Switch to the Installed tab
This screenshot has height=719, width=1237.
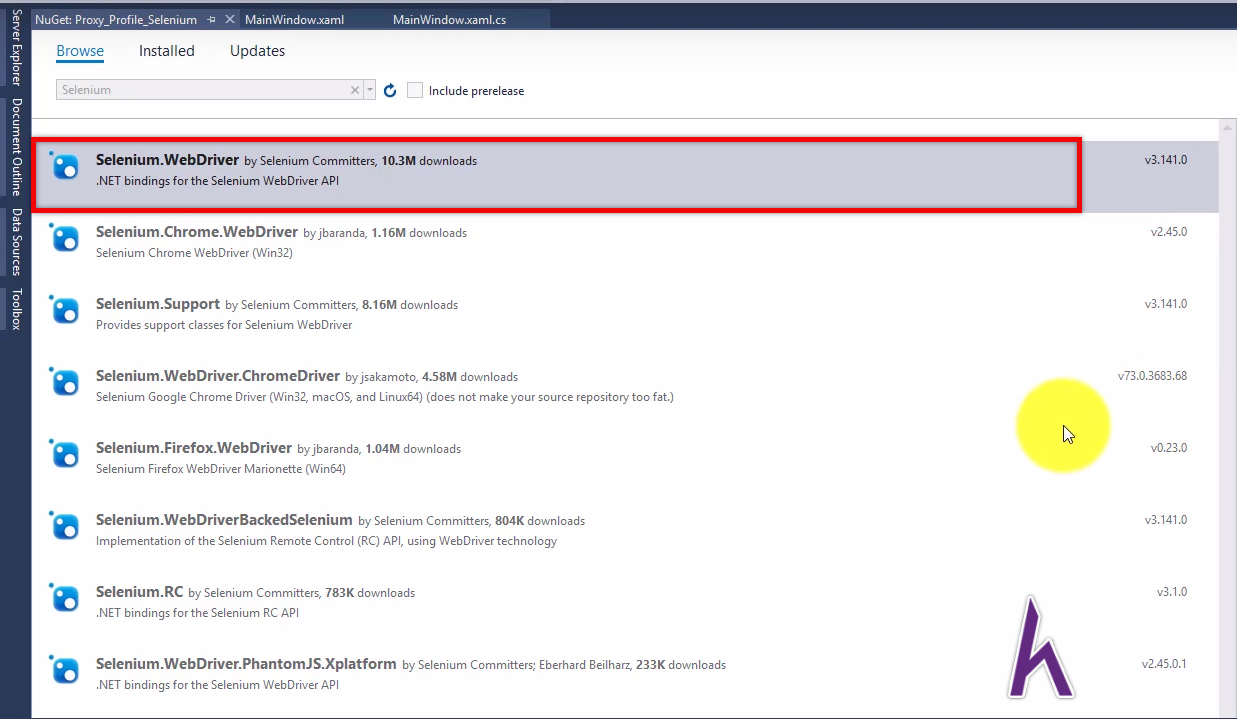(167, 51)
